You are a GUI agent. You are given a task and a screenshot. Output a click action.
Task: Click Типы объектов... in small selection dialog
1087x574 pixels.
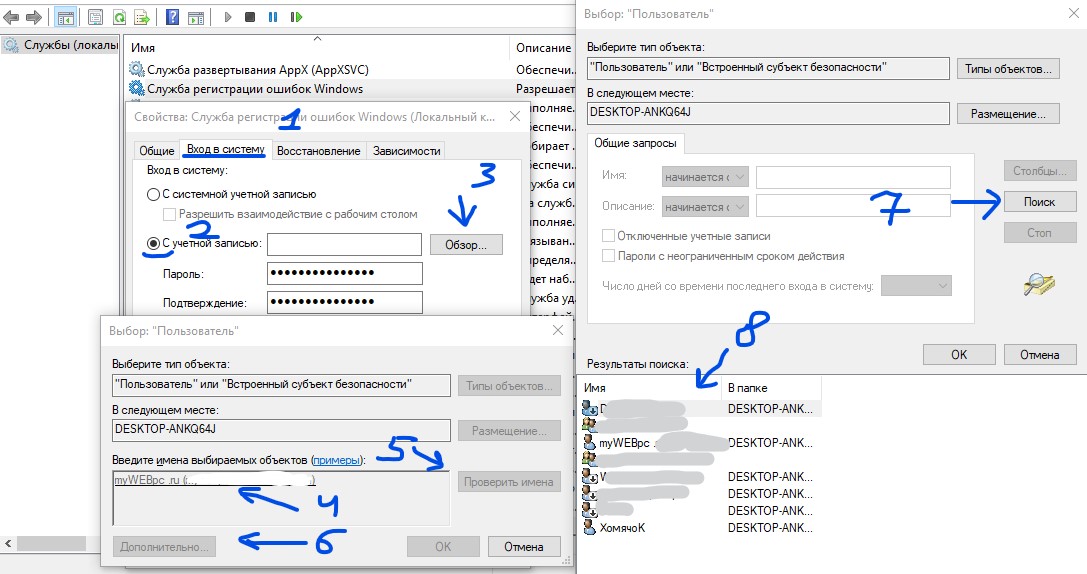(x=509, y=385)
